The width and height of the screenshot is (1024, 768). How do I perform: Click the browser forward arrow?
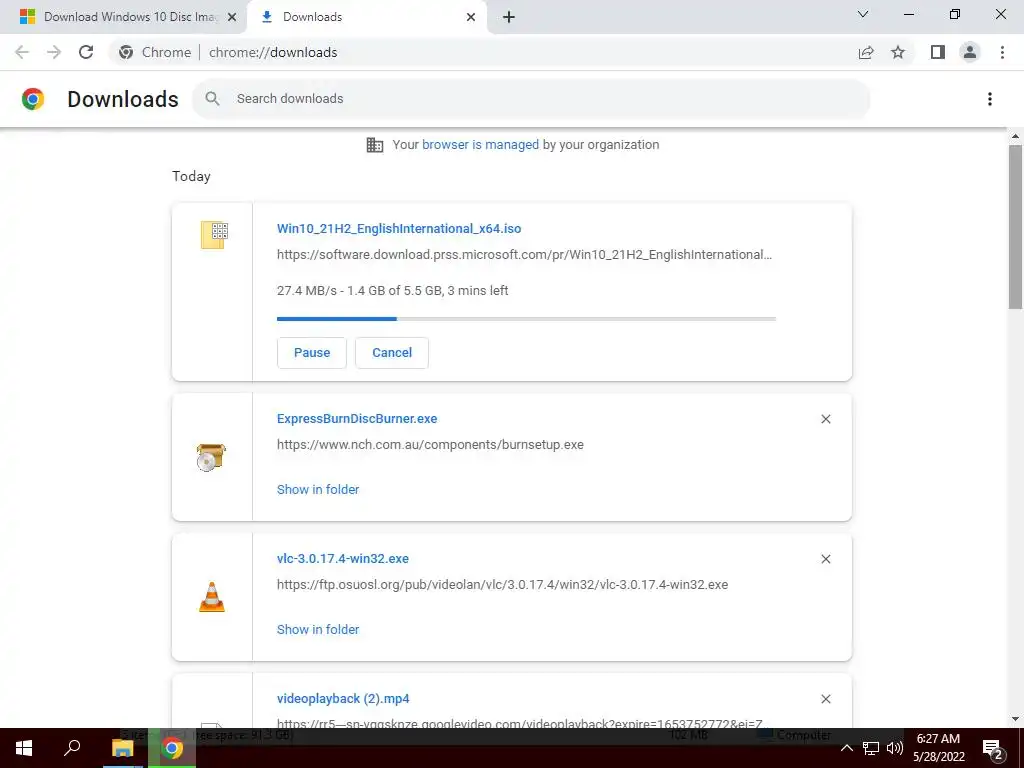pos(54,52)
